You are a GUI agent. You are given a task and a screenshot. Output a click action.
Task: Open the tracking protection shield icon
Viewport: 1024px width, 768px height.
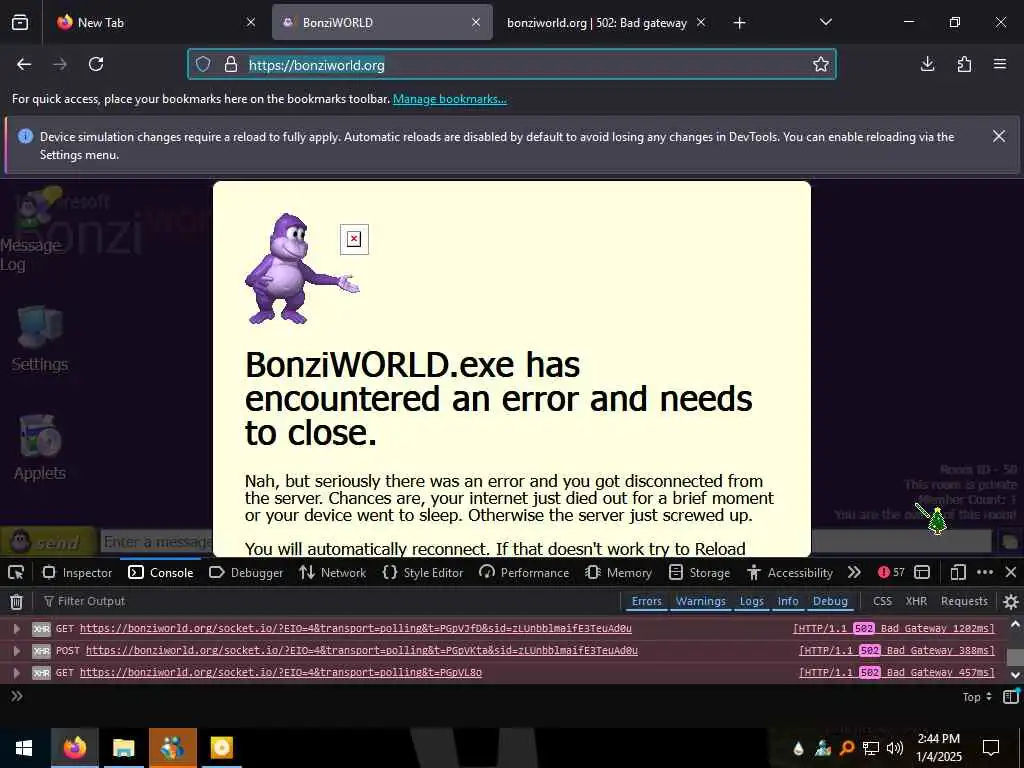coord(203,64)
